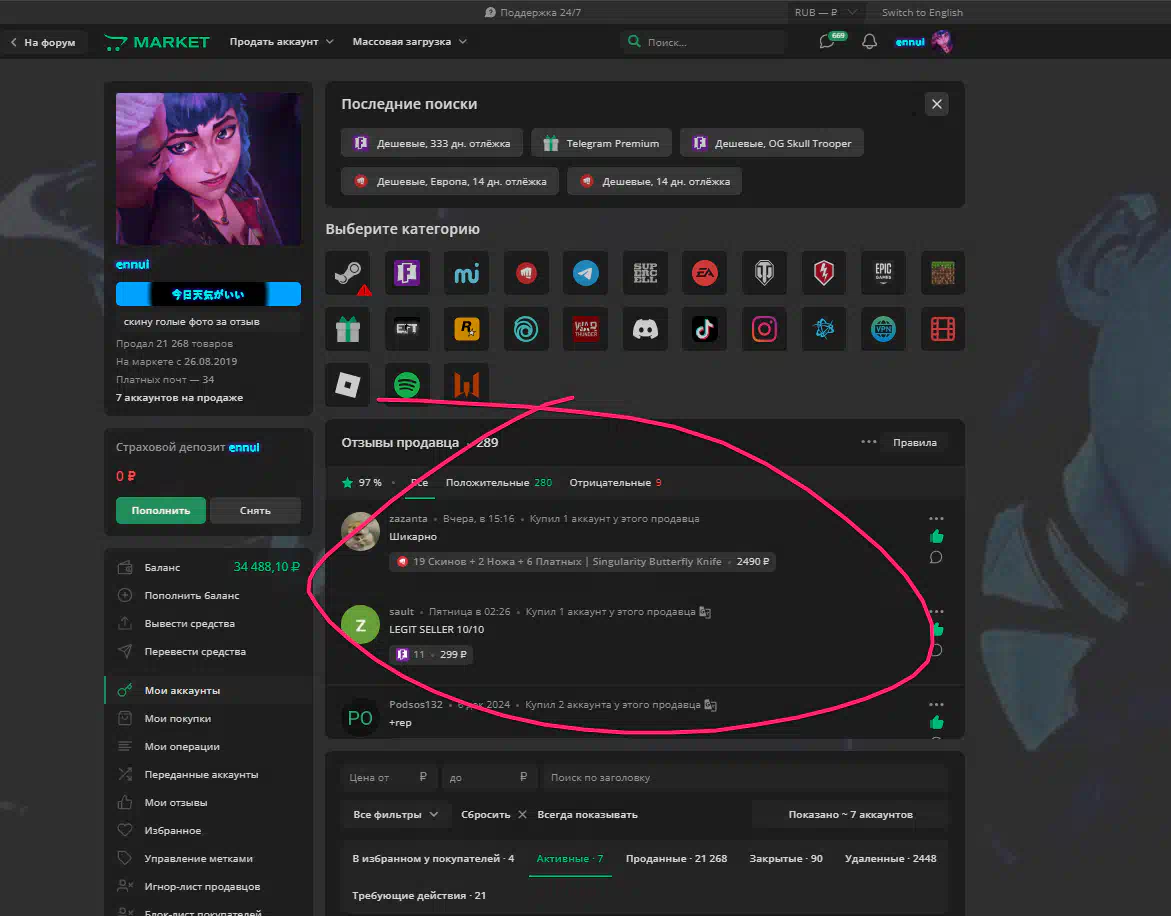The height and width of the screenshot is (916, 1171).
Task: Open the Удаленные accounts tab
Action: [x=890, y=859]
